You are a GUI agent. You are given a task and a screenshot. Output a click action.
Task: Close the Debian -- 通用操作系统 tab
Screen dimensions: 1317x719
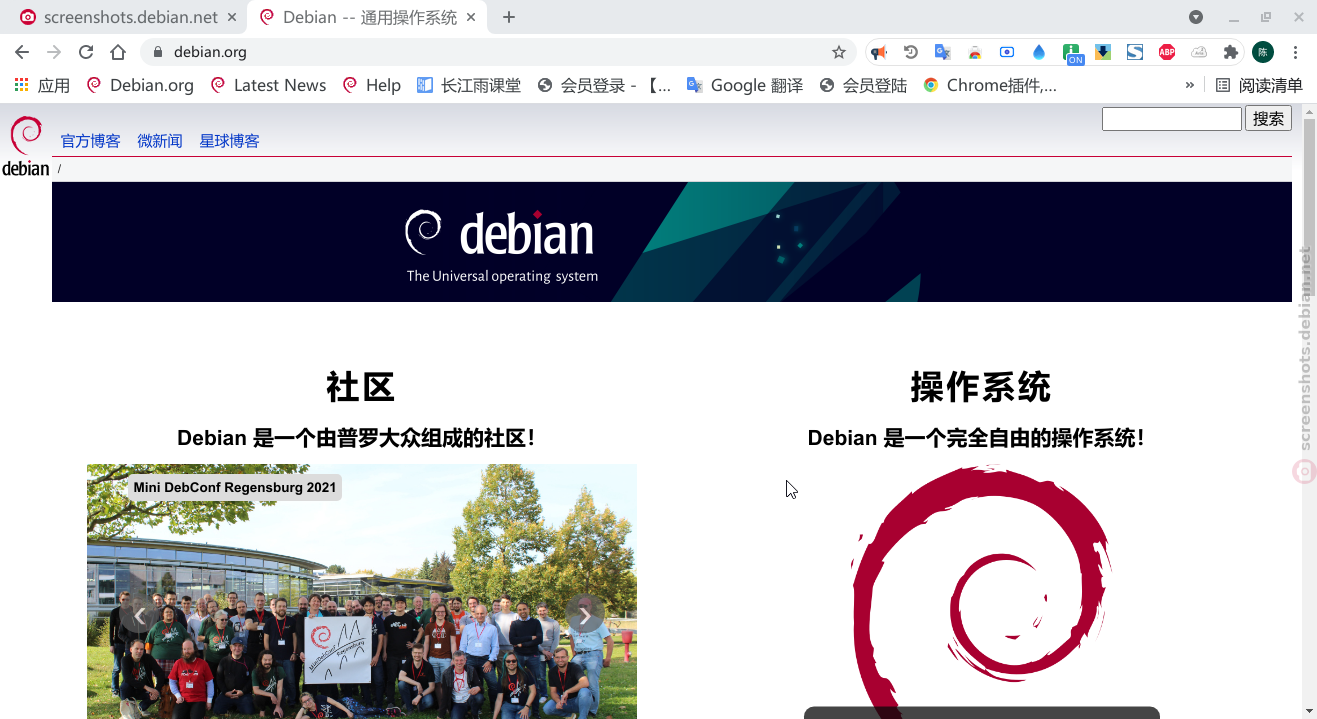click(x=472, y=17)
